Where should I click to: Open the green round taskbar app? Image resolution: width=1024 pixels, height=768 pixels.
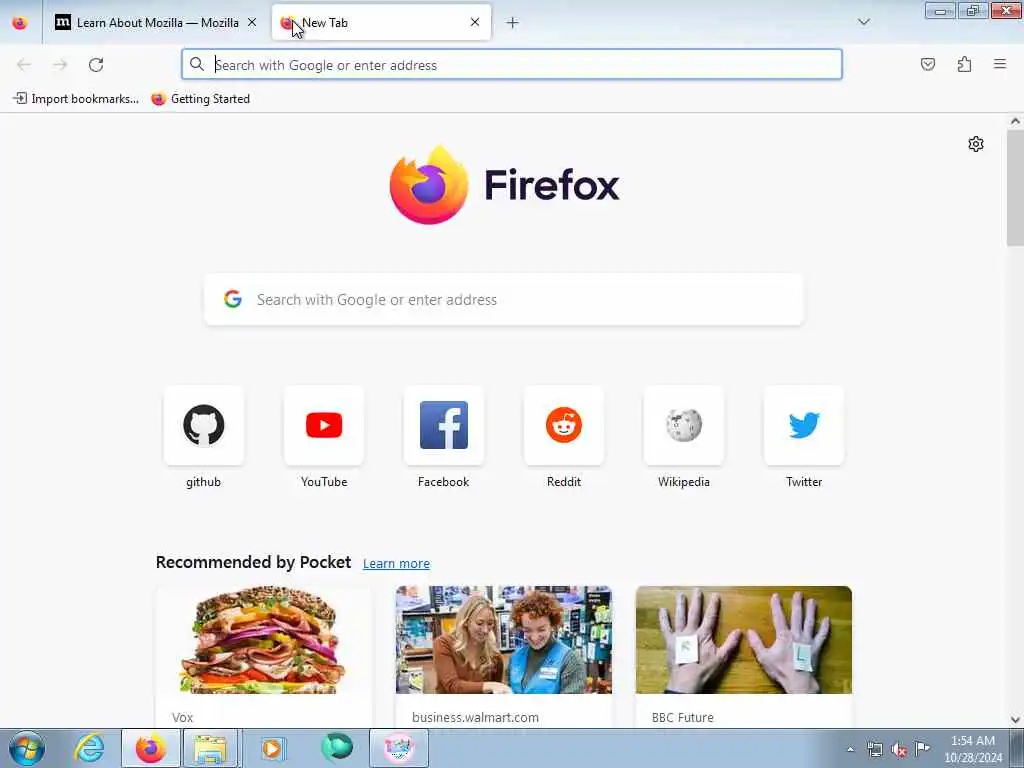pos(336,748)
